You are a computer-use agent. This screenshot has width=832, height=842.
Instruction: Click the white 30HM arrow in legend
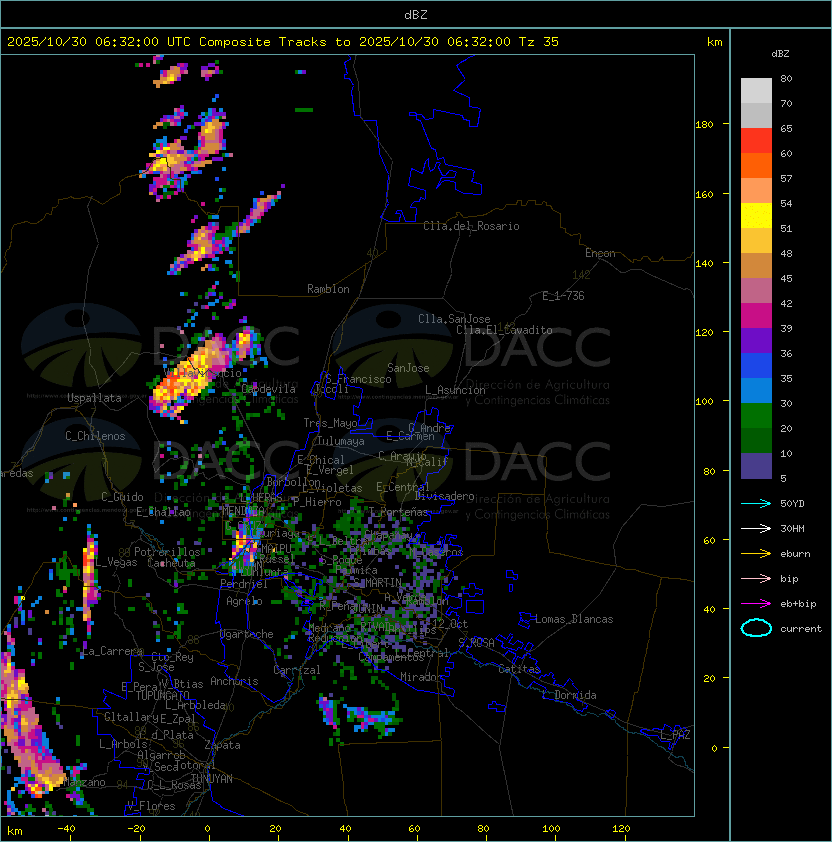pyautogui.click(x=756, y=528)
